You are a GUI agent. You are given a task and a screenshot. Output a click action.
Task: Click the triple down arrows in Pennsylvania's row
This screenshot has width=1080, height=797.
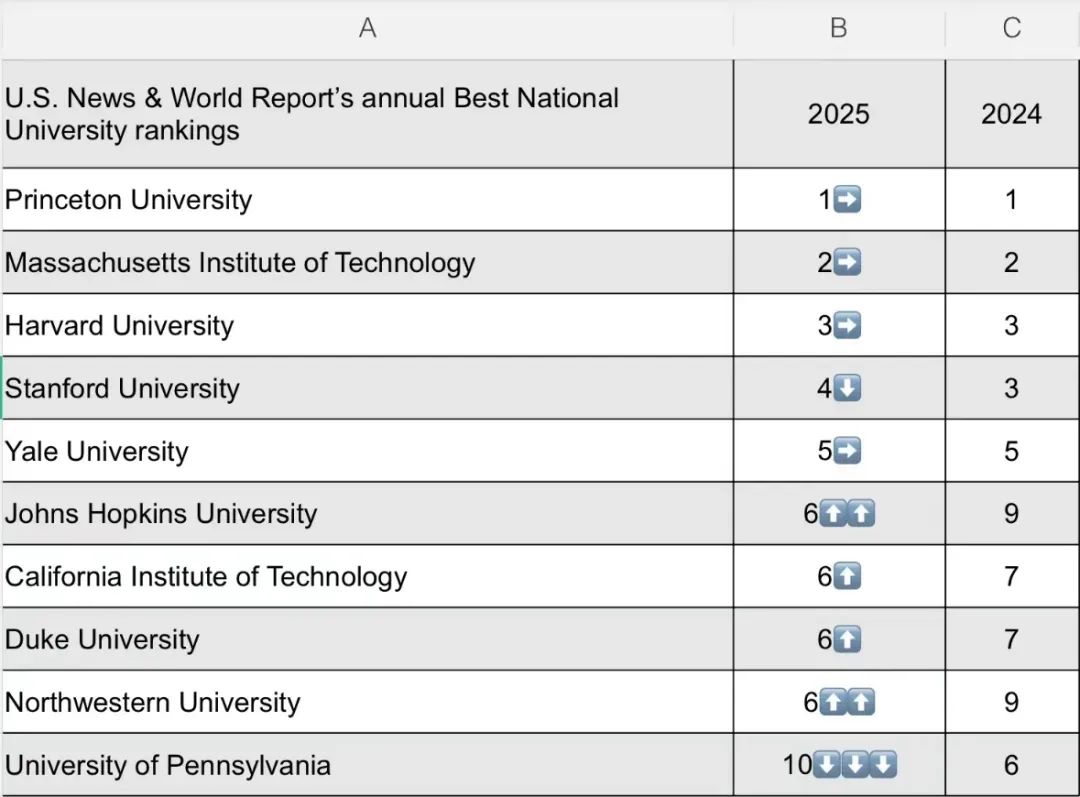click(854, 766)
